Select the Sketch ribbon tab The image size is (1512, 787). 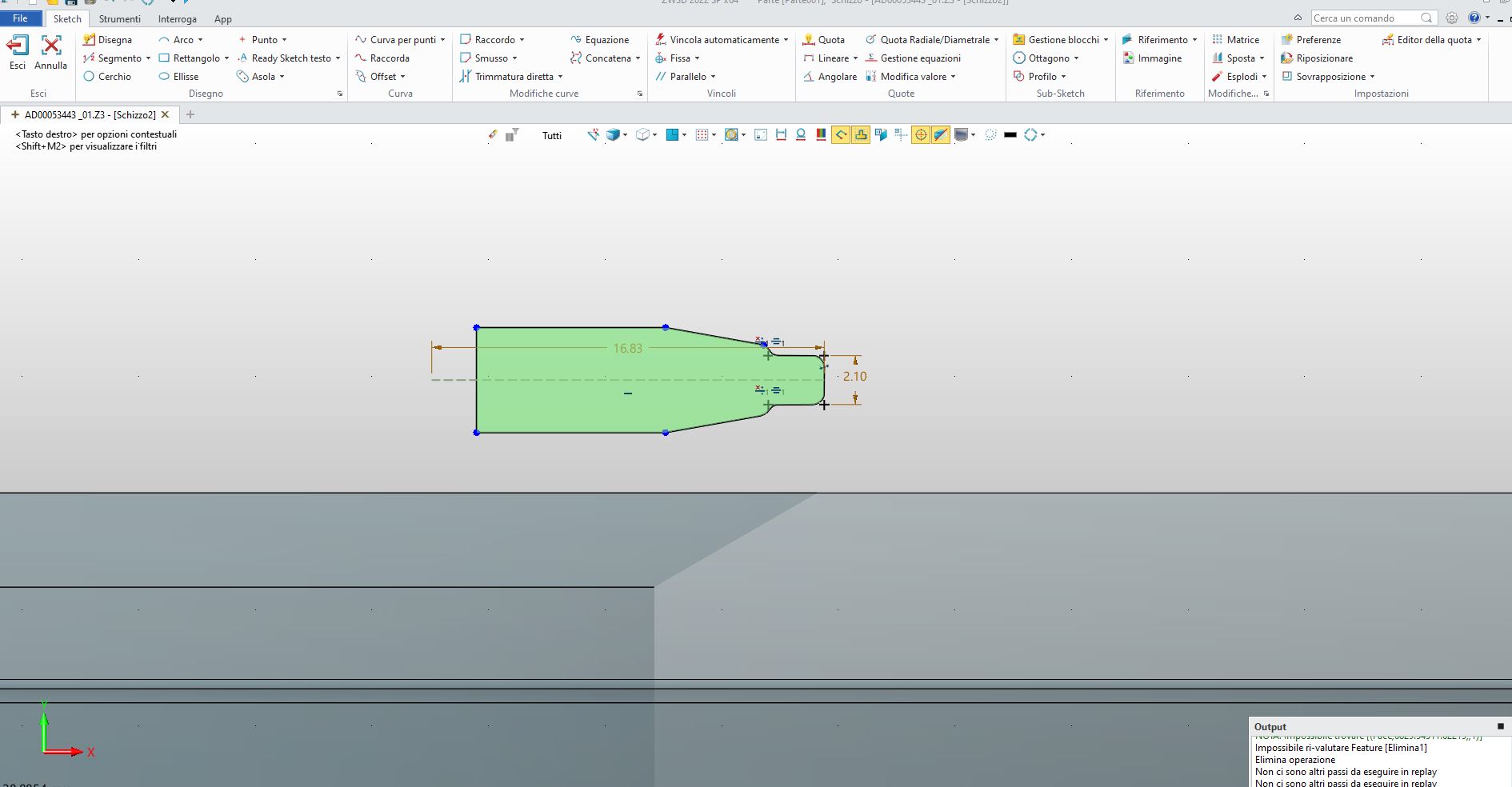(x=67, y=18)
